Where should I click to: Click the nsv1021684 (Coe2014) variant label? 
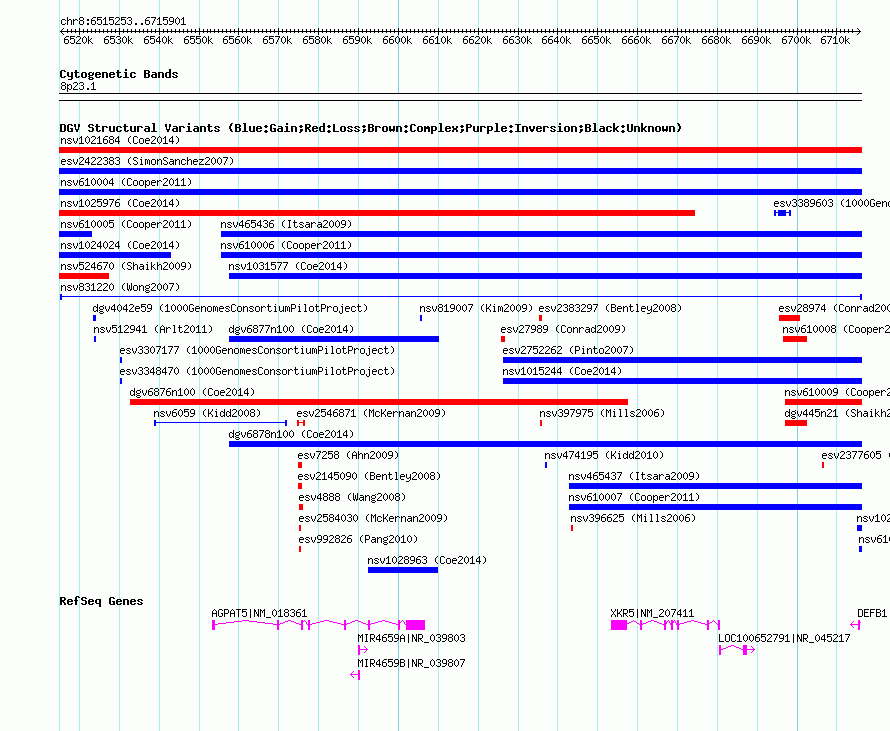pyautogui.click(x=120, y=140)
